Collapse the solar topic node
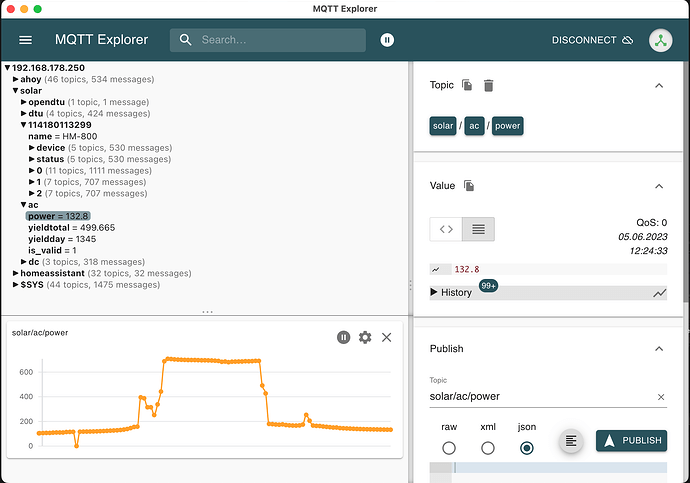The image size is (690, 483). click(x=16, y=91)
